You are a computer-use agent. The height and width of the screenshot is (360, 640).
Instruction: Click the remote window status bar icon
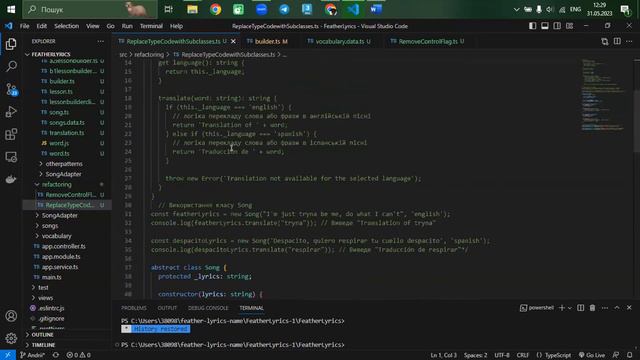[x=8, y=355]
